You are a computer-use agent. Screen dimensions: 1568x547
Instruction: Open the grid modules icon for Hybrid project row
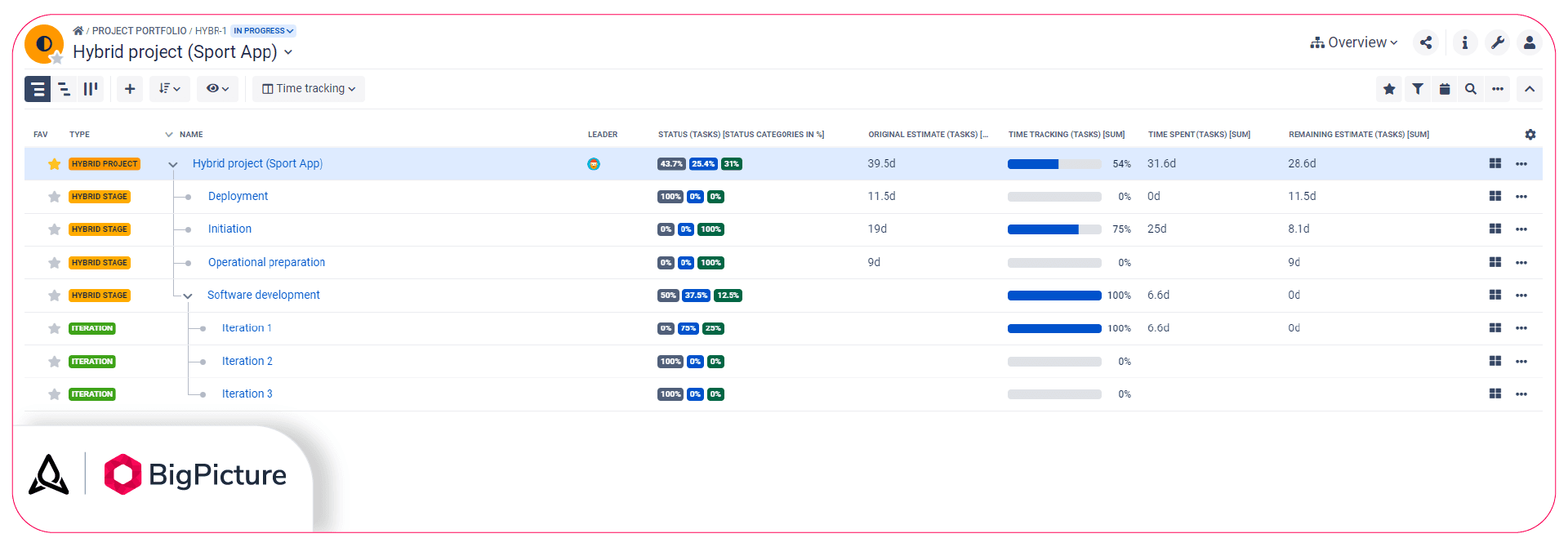coord(1495,164)
